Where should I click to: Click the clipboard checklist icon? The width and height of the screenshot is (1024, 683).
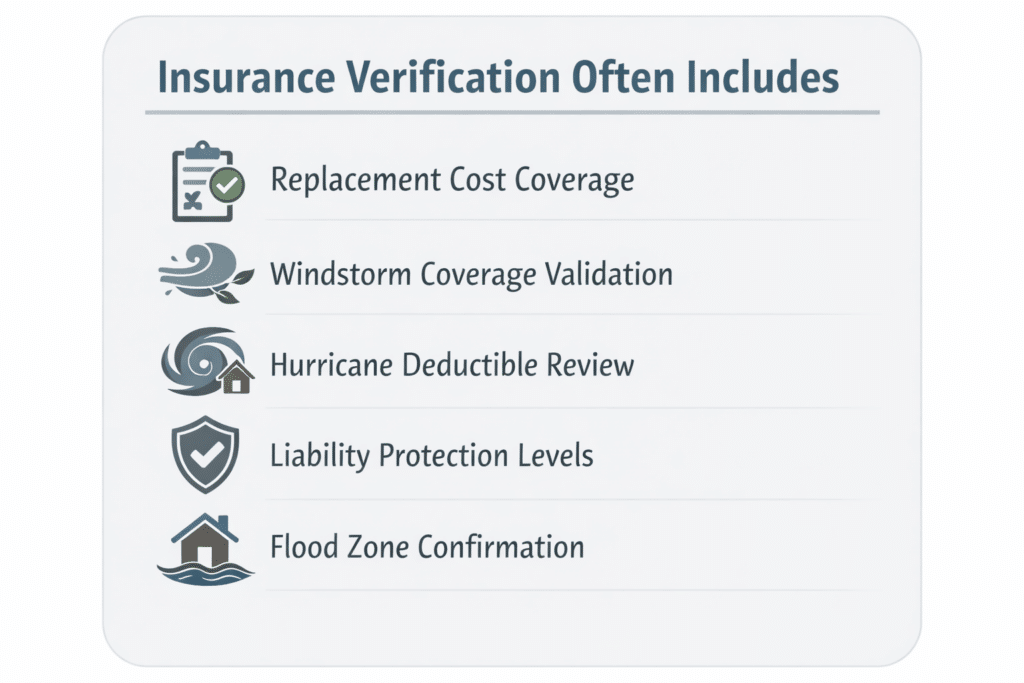(x=208, y=182)
